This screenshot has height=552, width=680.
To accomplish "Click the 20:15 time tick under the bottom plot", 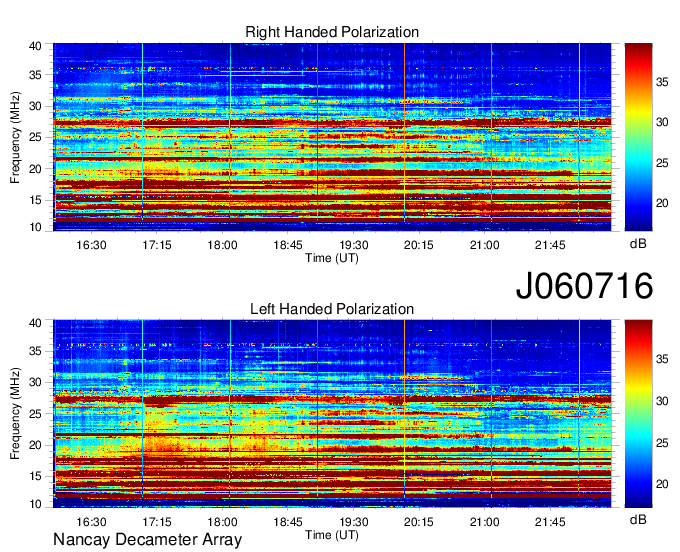I will click(418, 522).
